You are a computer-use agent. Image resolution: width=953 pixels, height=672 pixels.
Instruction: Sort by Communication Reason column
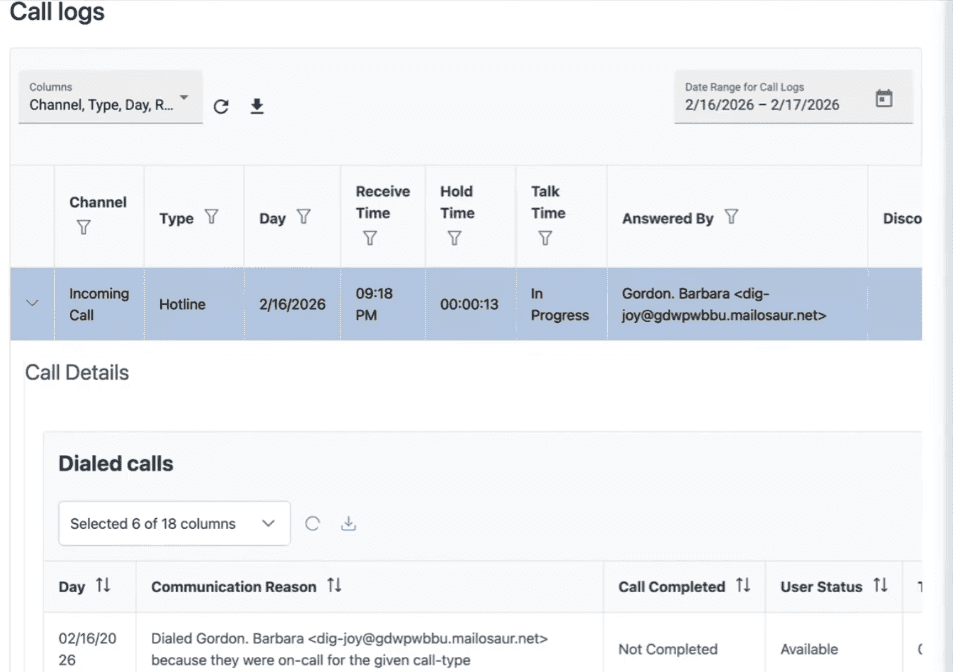coord(335,586)
